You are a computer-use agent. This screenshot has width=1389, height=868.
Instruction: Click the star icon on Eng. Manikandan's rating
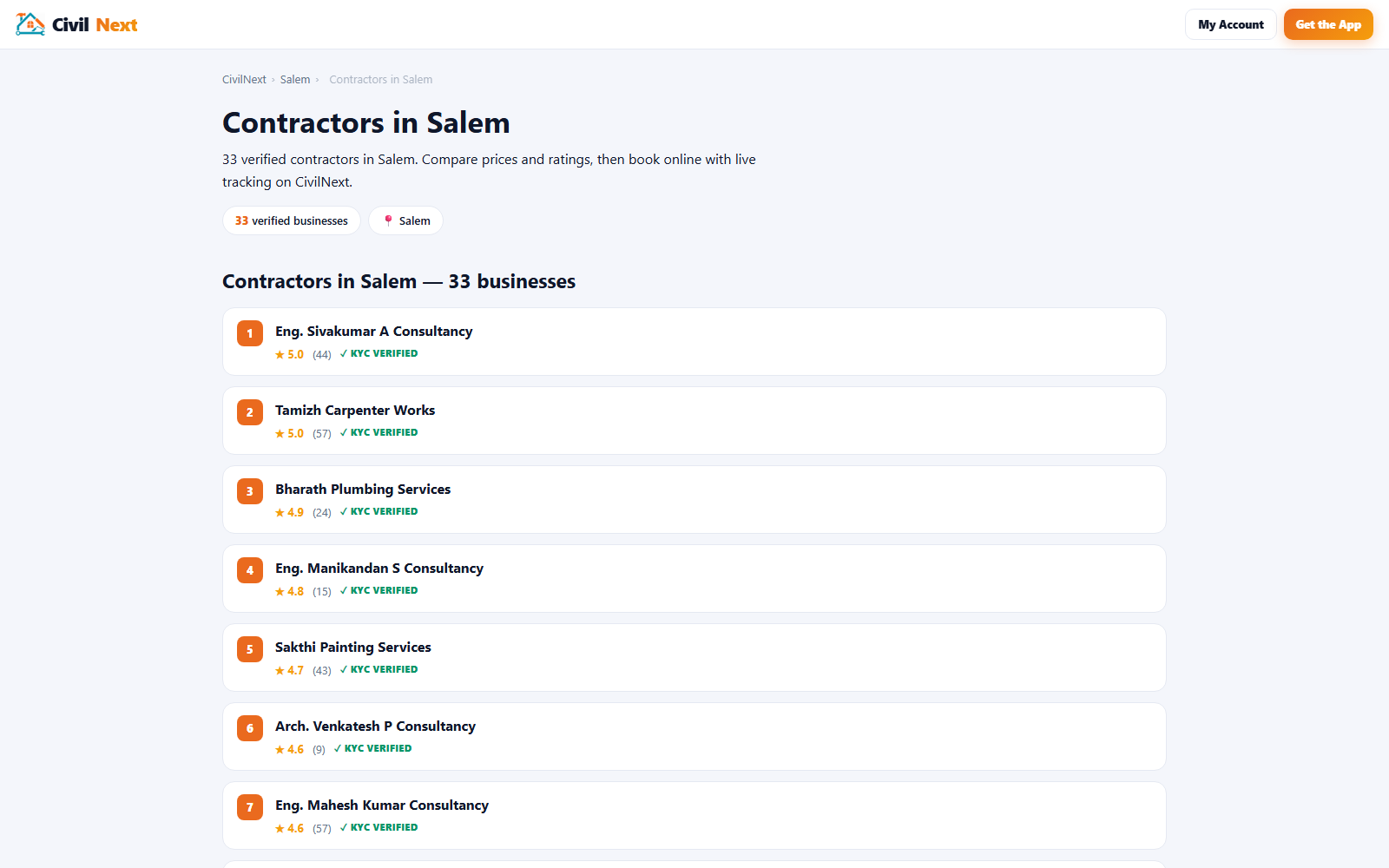coord(280,591)
